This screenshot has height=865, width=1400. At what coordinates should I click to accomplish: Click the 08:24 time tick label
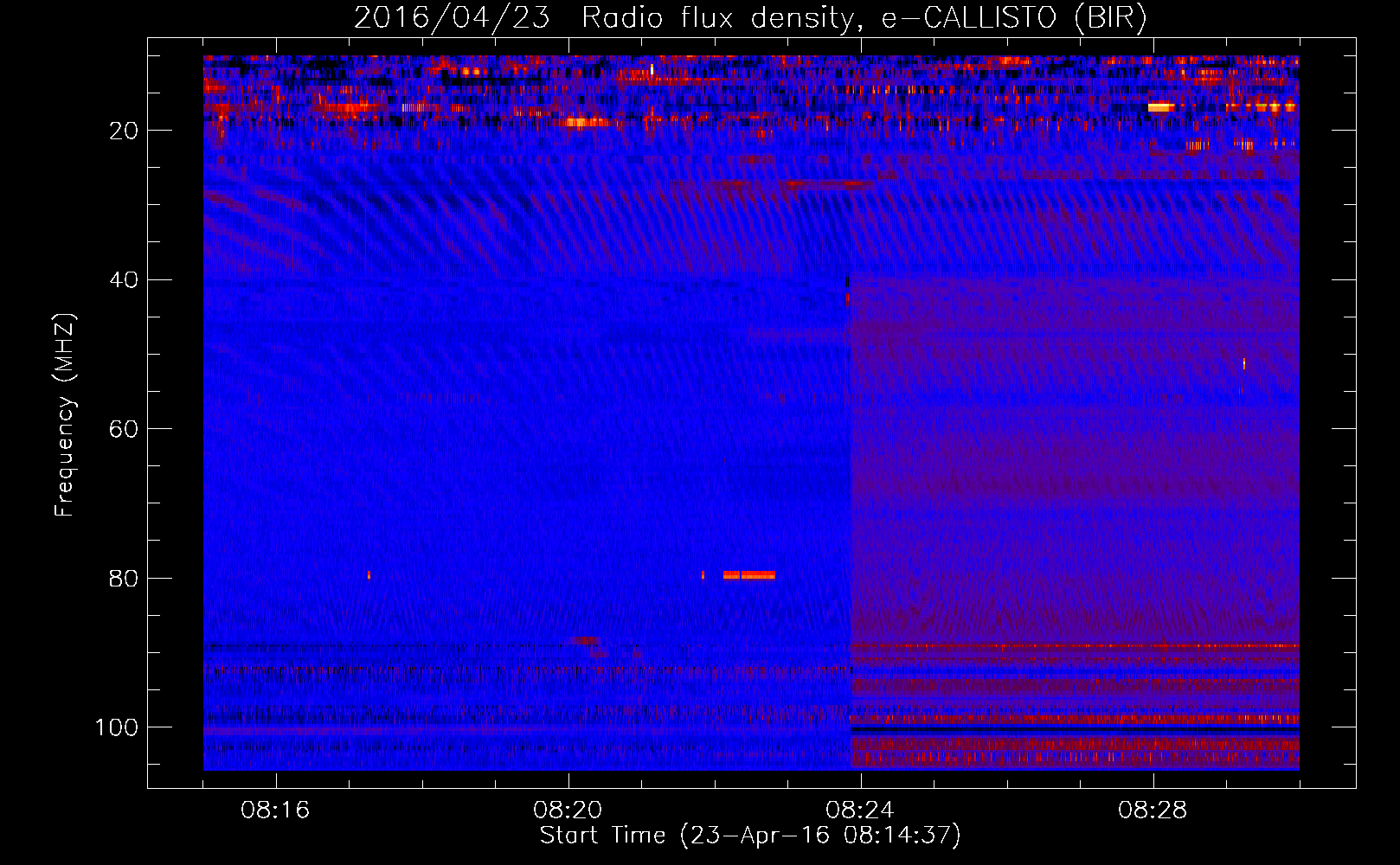(x=860, y=811)
